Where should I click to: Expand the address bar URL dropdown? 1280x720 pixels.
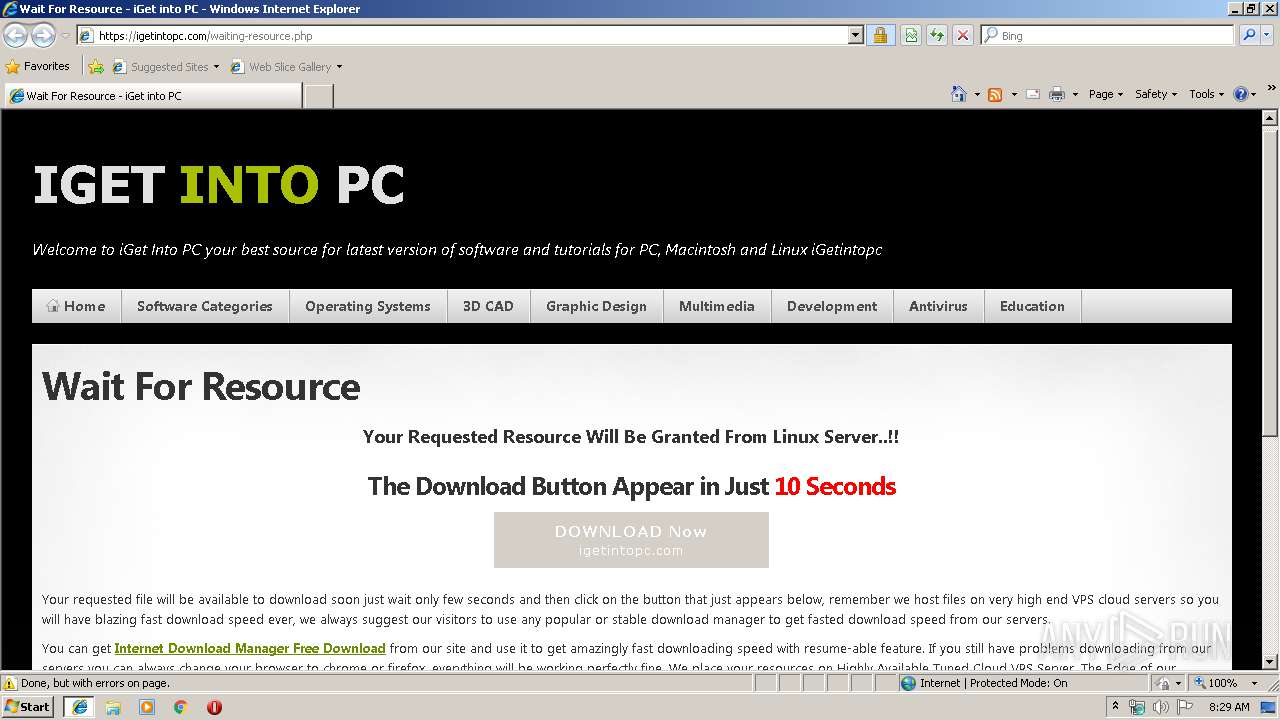tap(855, 35)
